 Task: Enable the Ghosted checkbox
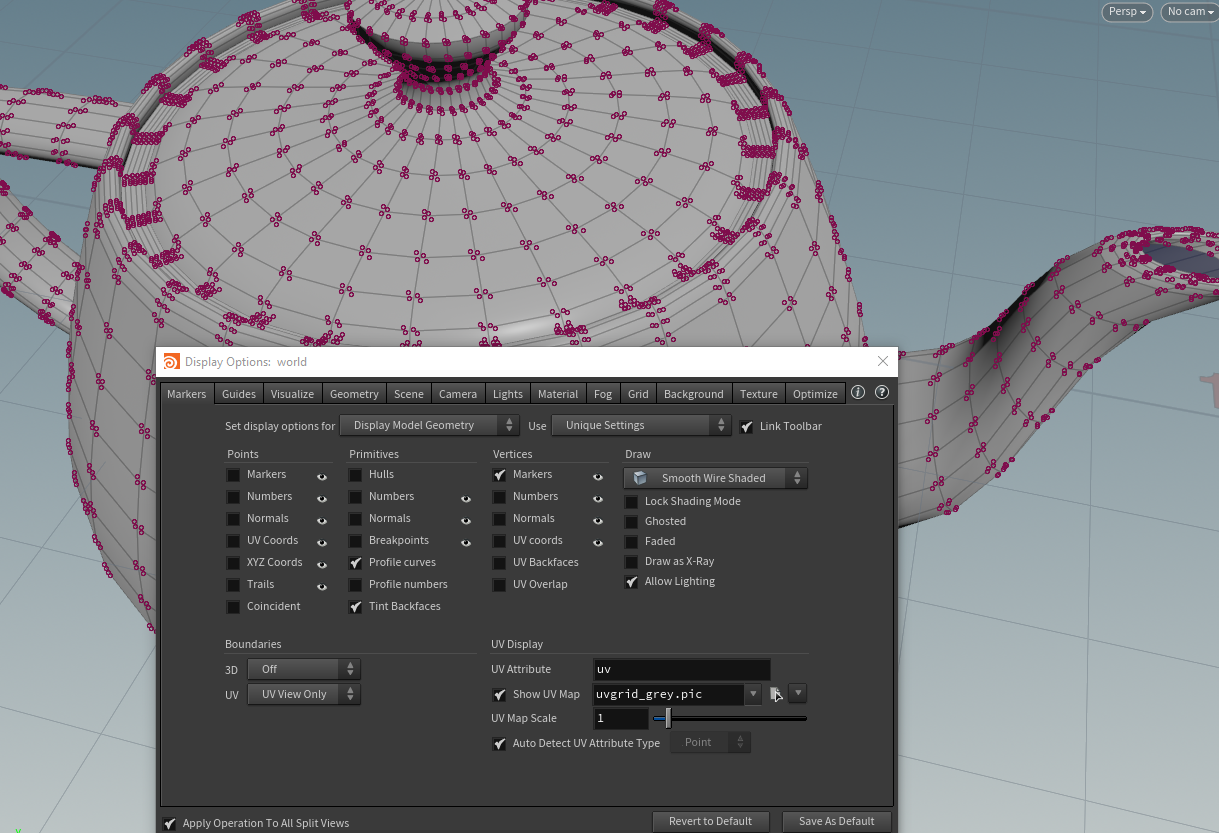(x=632, y=522)
